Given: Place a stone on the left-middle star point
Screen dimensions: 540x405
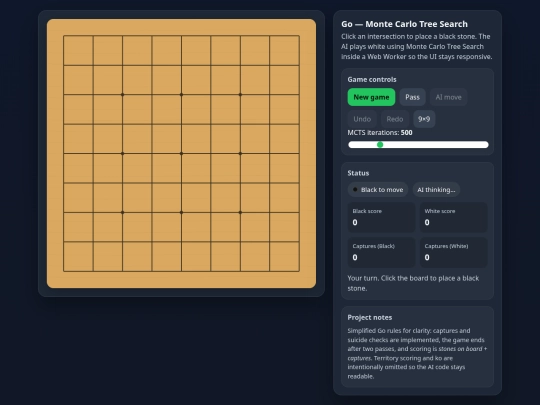Looking at the screenshot, I should point(123,153).
